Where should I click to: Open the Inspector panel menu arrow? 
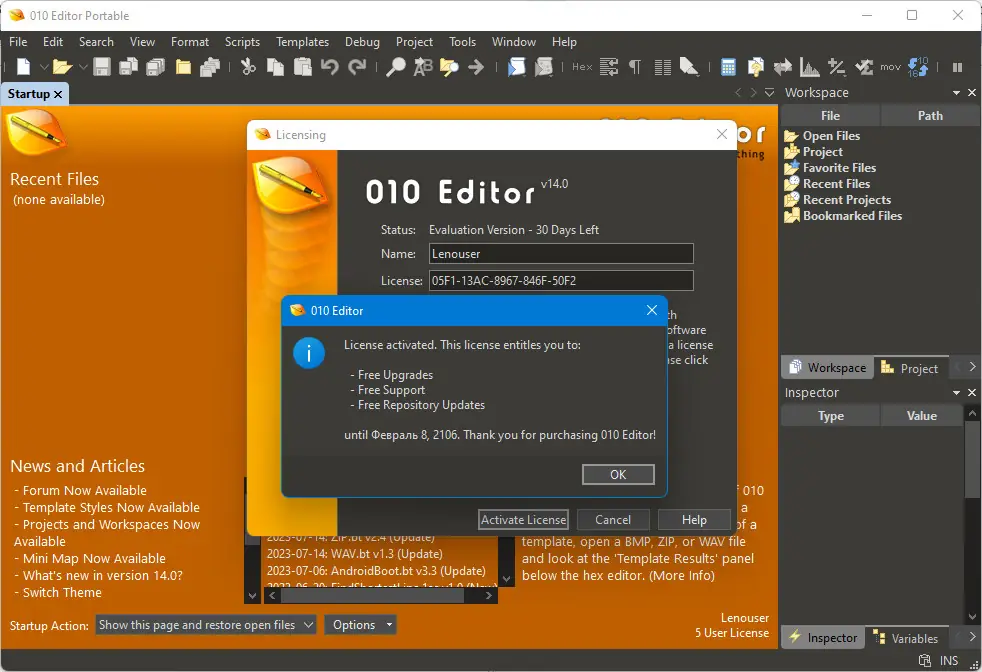click(x=956, y=393)
